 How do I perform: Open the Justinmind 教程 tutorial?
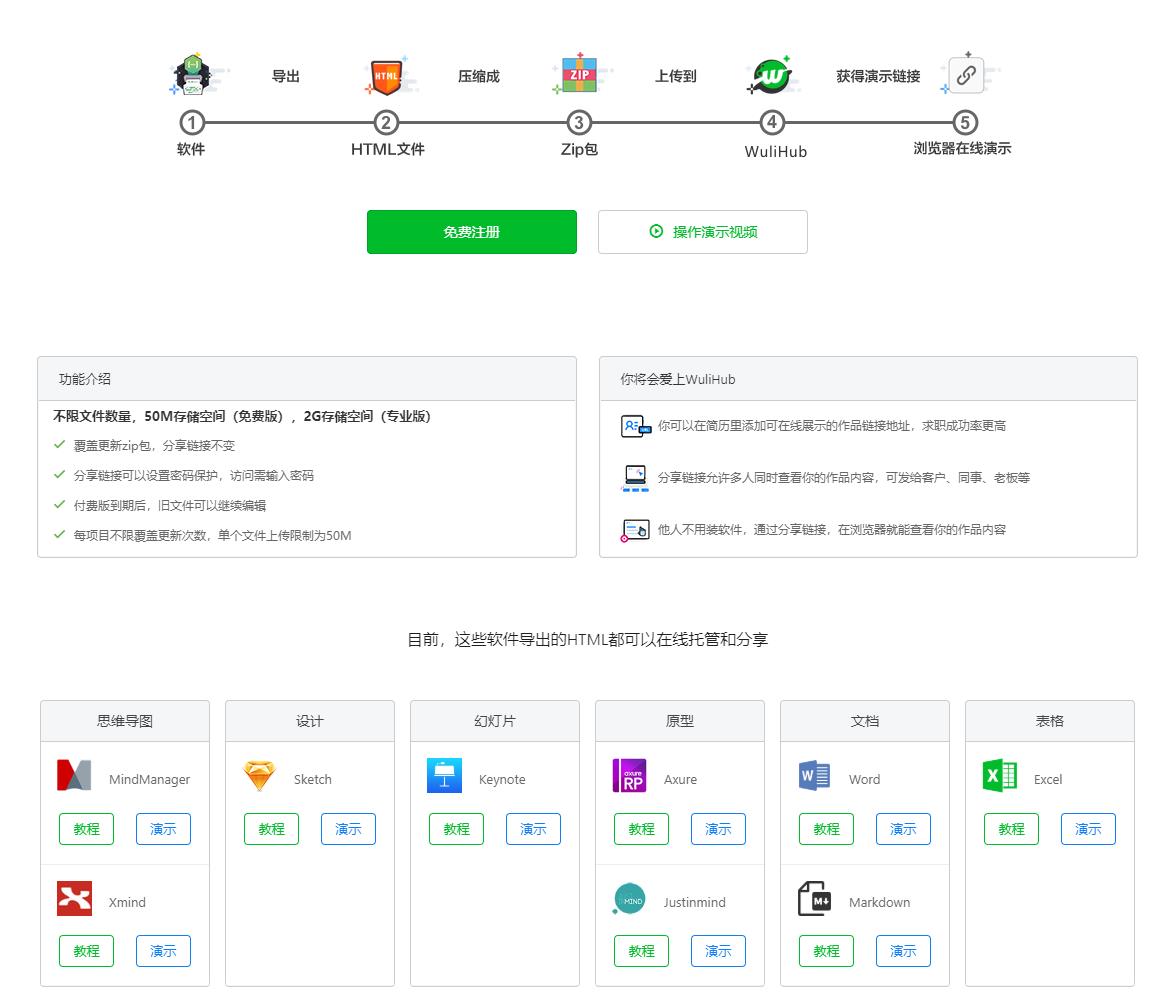point(642,951)
